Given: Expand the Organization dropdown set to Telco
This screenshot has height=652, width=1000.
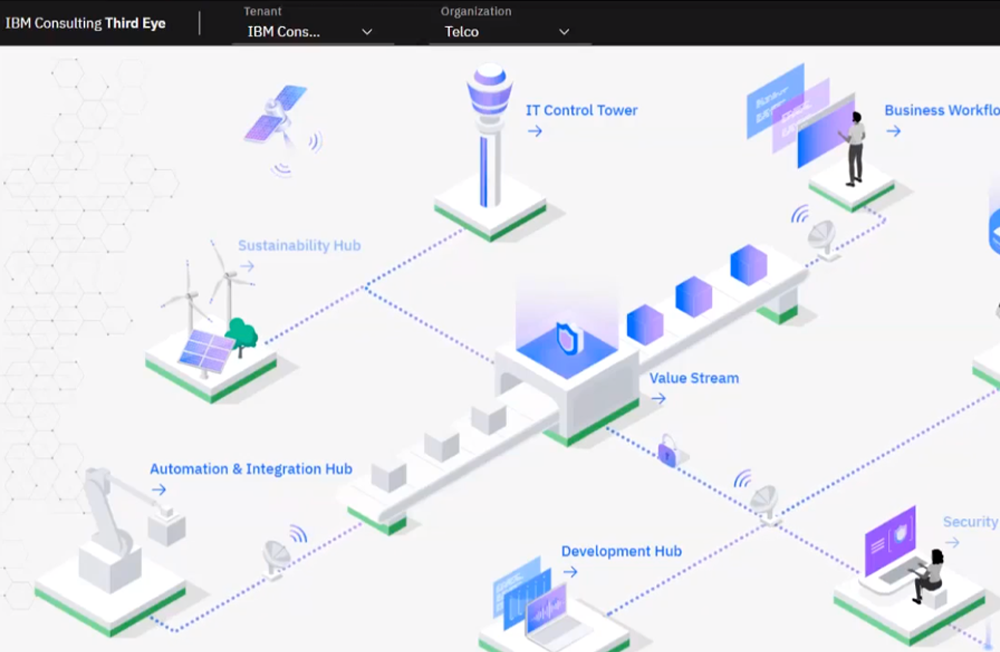Looking at the screenshot, I should pos(510,31).
